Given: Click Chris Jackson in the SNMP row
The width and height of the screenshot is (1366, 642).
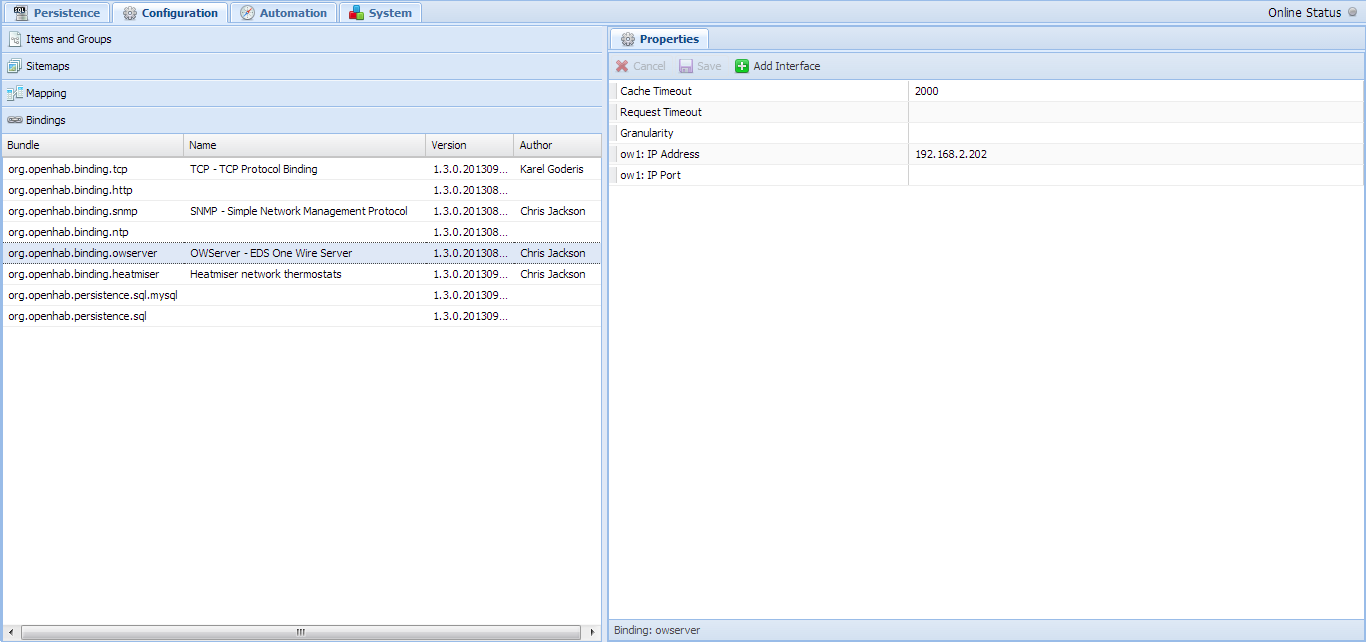Looking at the screenshot, I should pos(553,211).
